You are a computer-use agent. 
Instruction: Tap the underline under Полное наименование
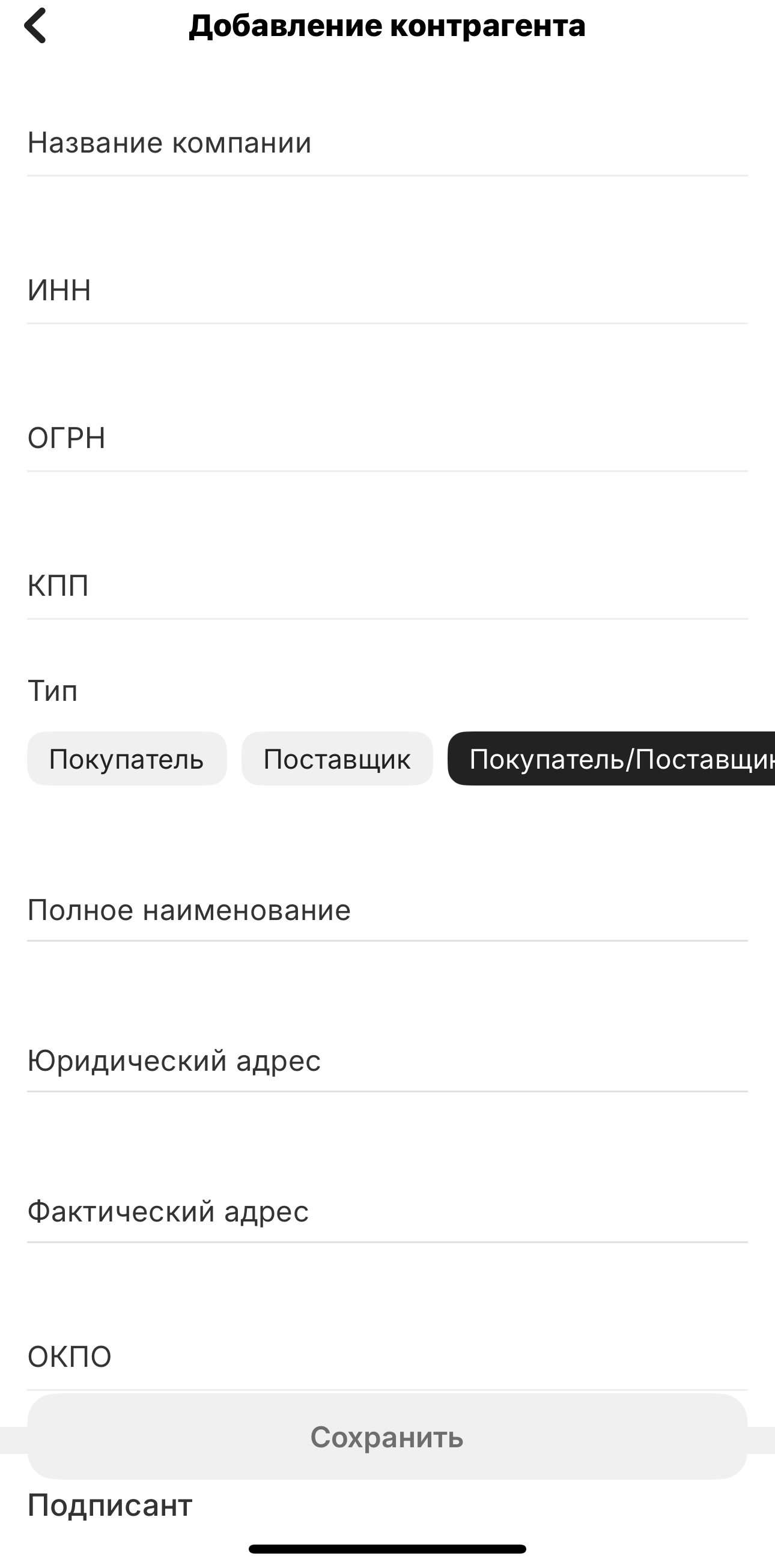[x=387, y=941]
